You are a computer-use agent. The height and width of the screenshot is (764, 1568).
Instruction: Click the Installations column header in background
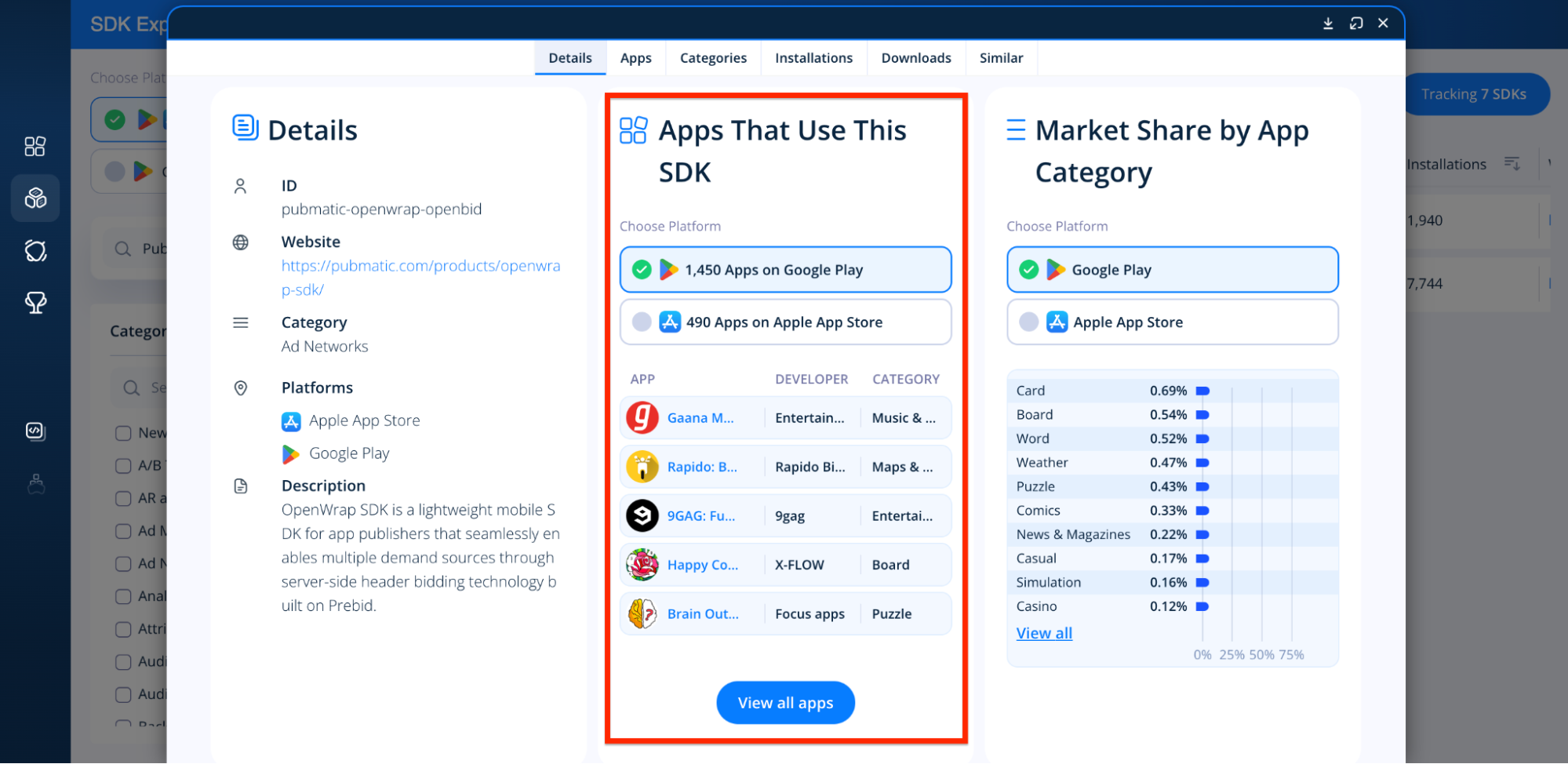(x=1446, y=164)
